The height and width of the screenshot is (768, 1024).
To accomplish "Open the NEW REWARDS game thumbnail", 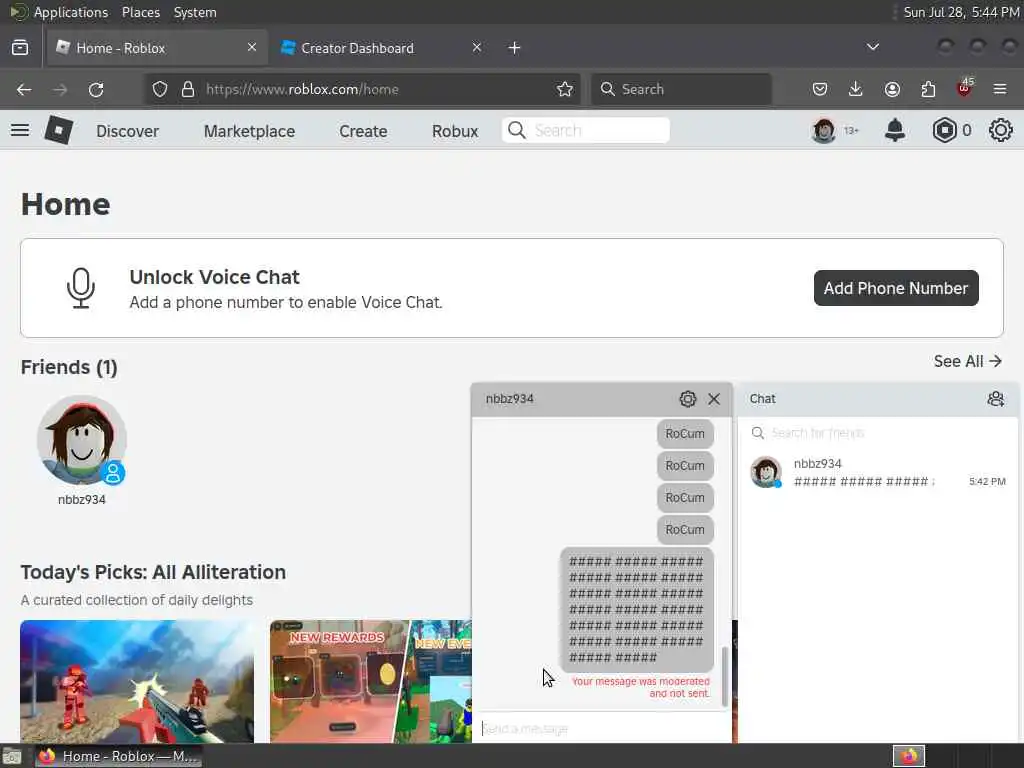I will [370, 681].
